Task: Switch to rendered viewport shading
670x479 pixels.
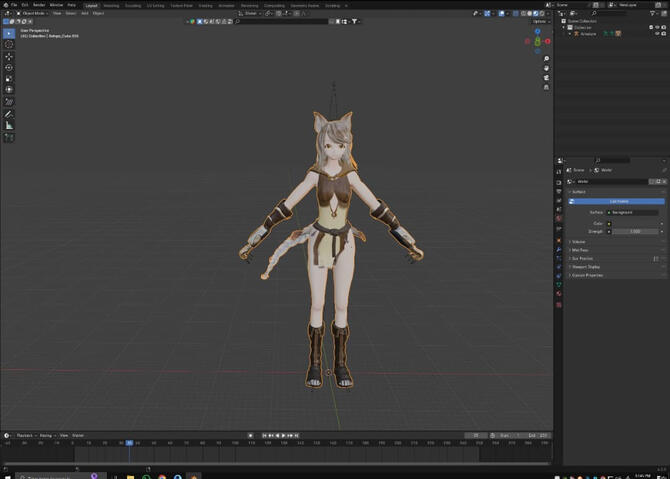Action: pos(541,13)
